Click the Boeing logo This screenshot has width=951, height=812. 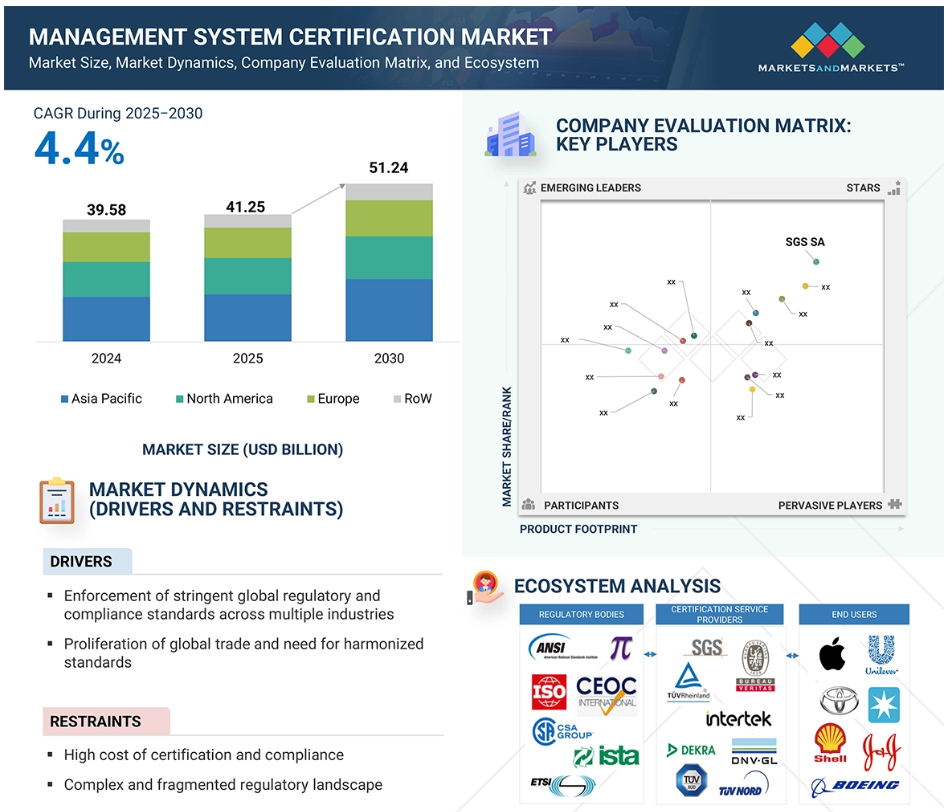click(x=855, y=787)
